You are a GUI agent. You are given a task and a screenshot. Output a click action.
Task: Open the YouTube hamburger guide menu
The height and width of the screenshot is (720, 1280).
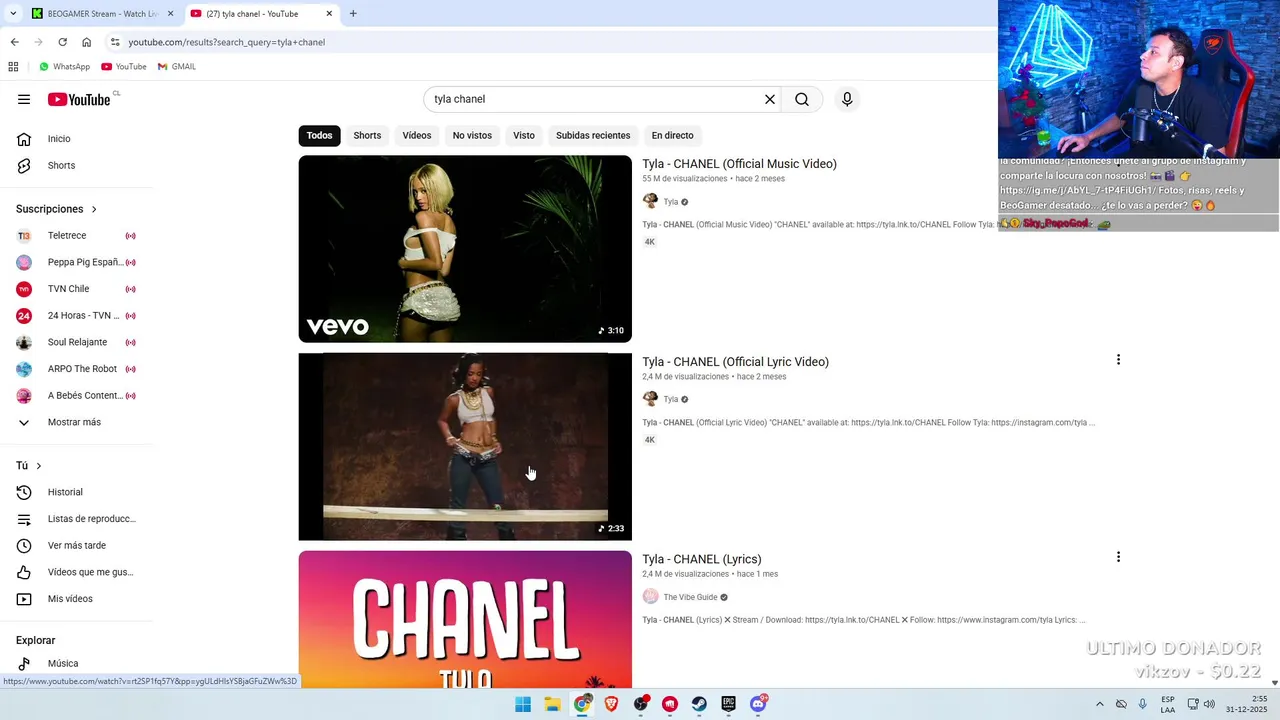click(x=24, y=99)
